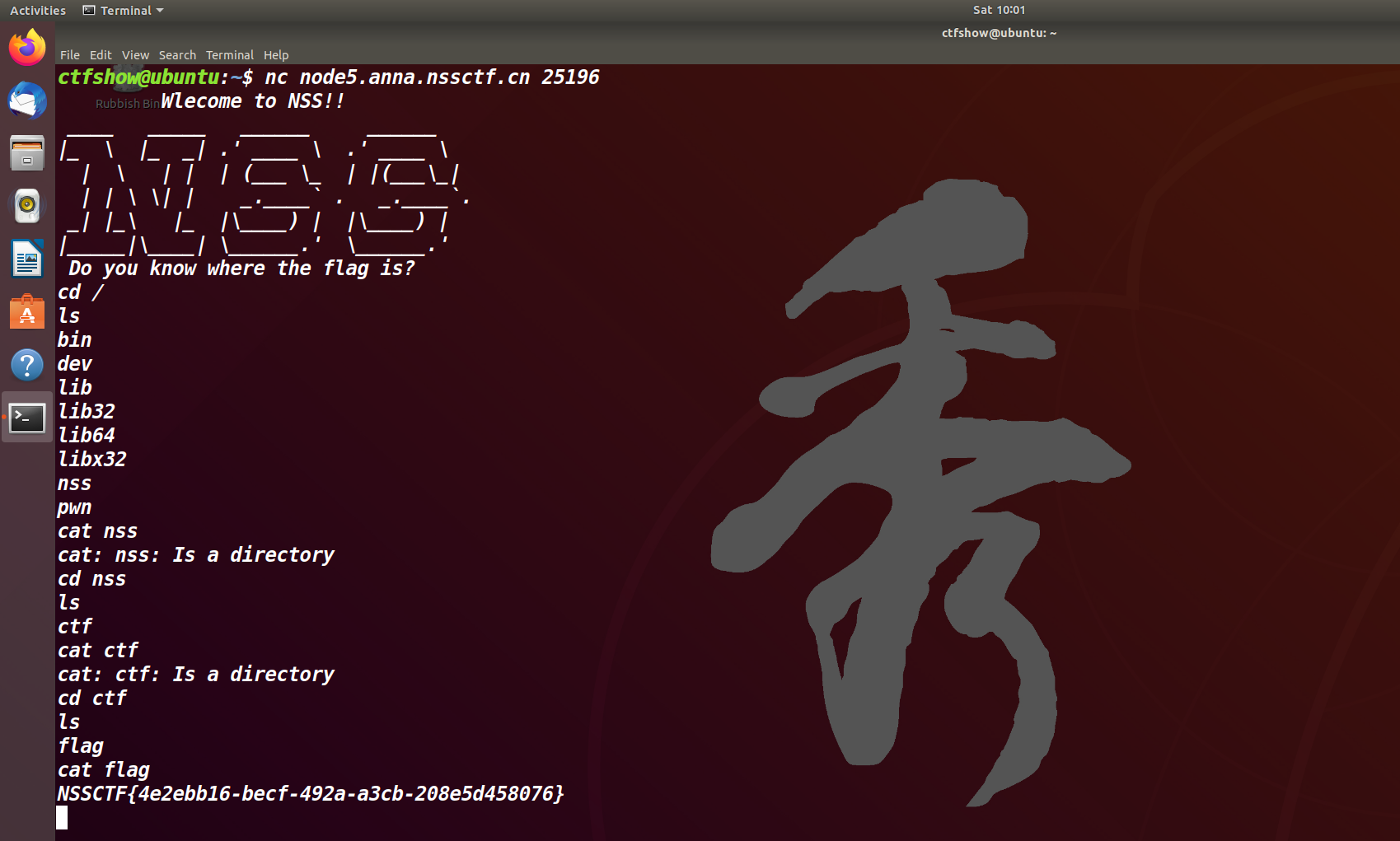
Task: Open the View menu
Action: (135, 55)
